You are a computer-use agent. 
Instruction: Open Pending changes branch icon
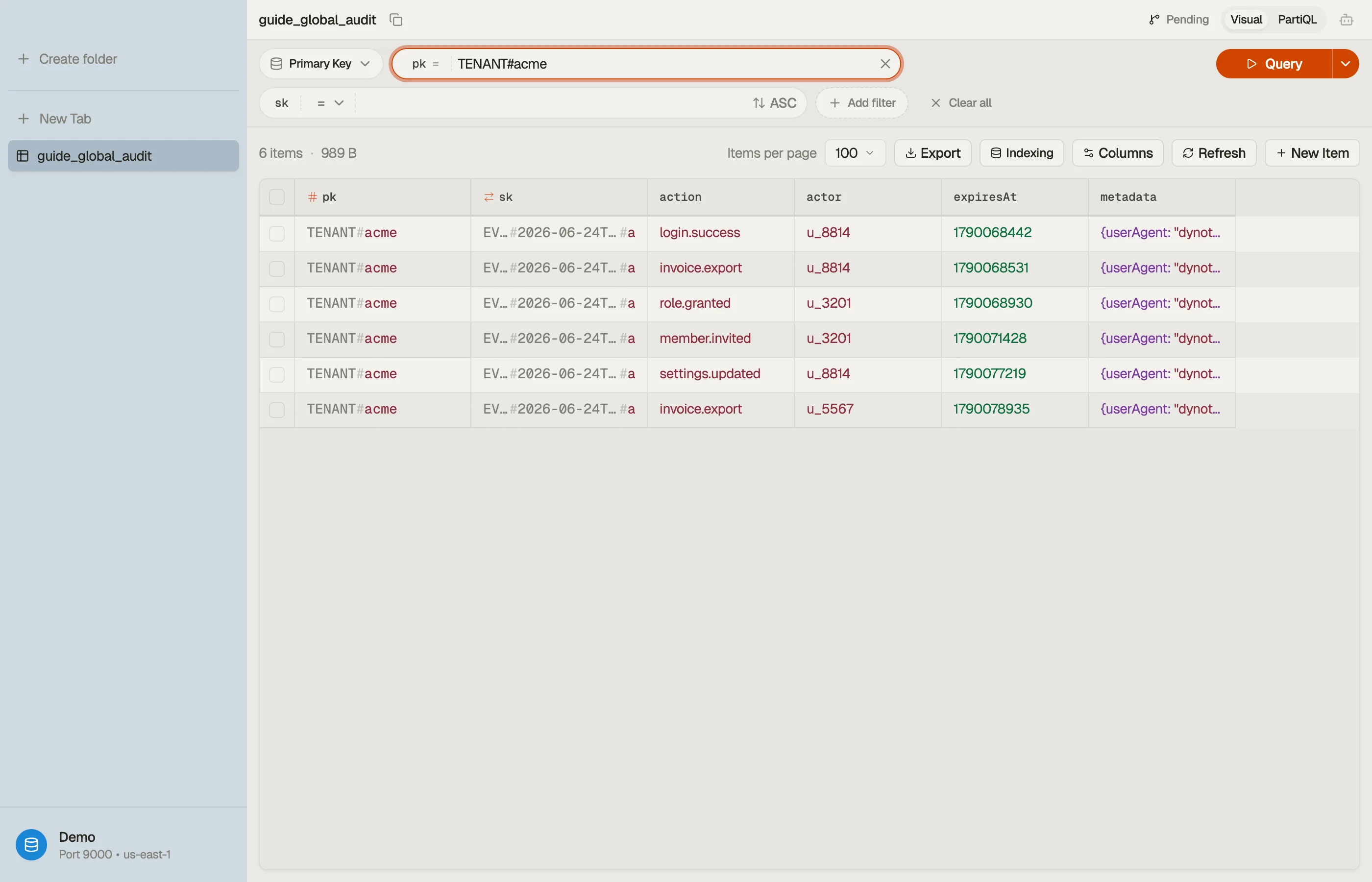tap(1154, 20)
